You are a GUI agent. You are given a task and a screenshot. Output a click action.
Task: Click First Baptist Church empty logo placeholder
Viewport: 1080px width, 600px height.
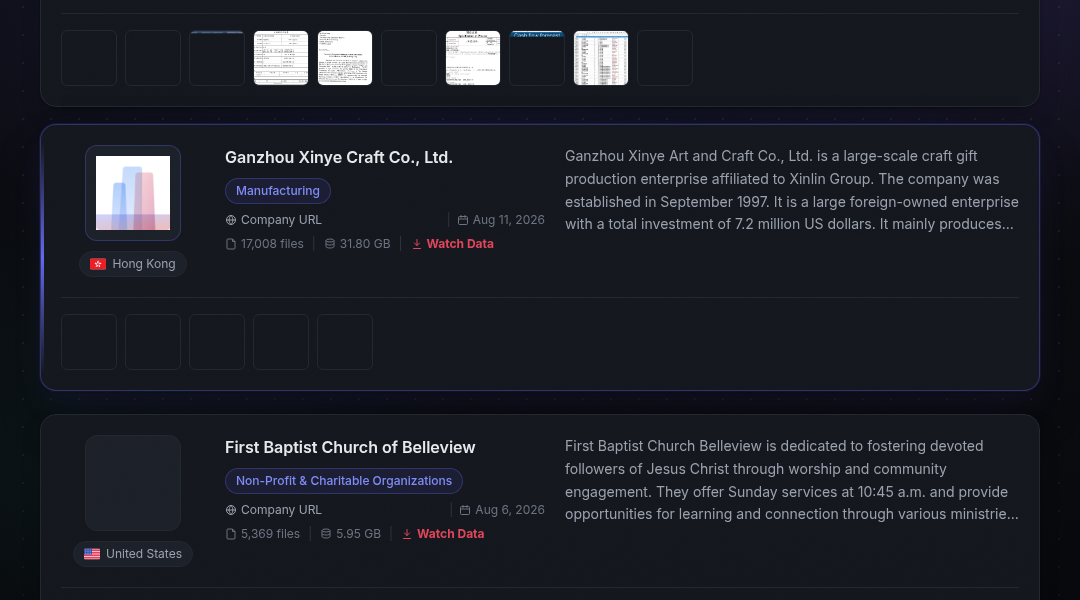point(133,483)
